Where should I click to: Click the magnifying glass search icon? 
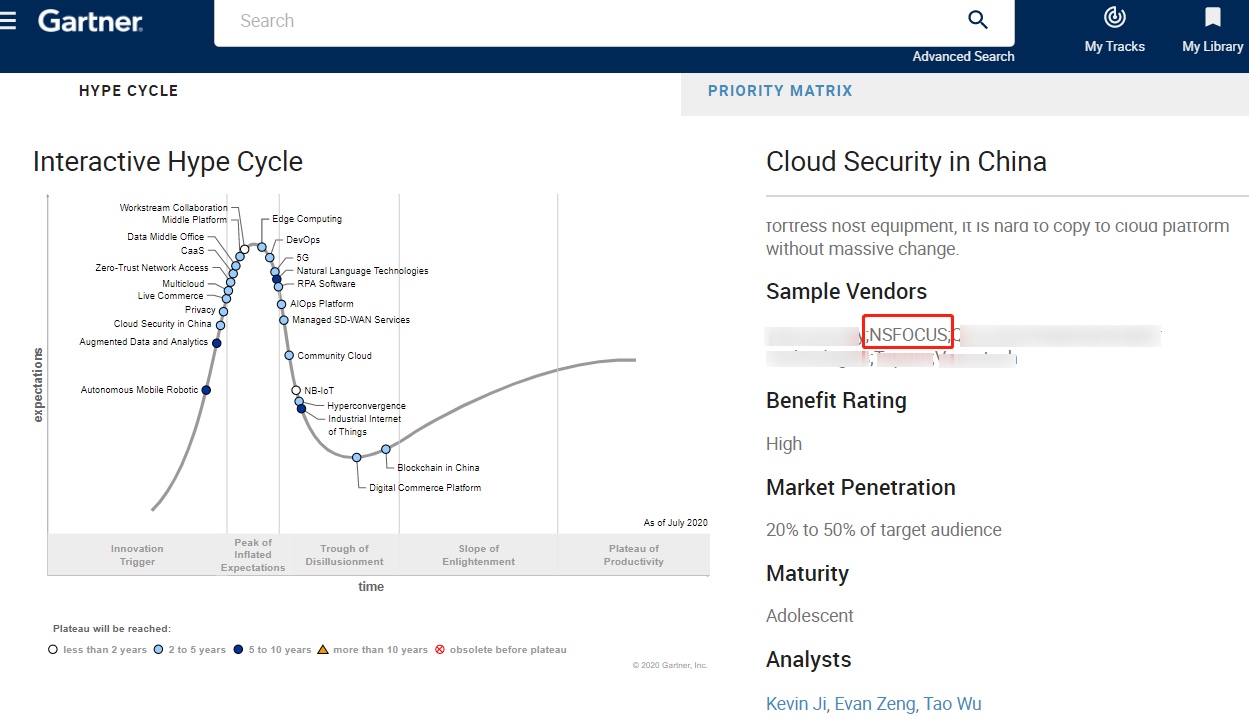pyautogui.click(x=977, y=21)
